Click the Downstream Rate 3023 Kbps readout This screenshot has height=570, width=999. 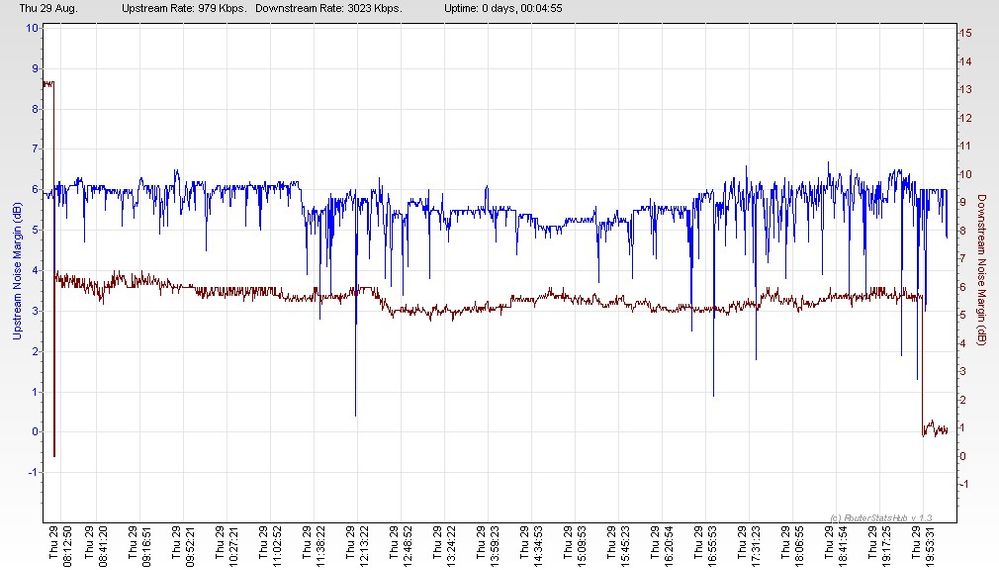click(328, 9)
